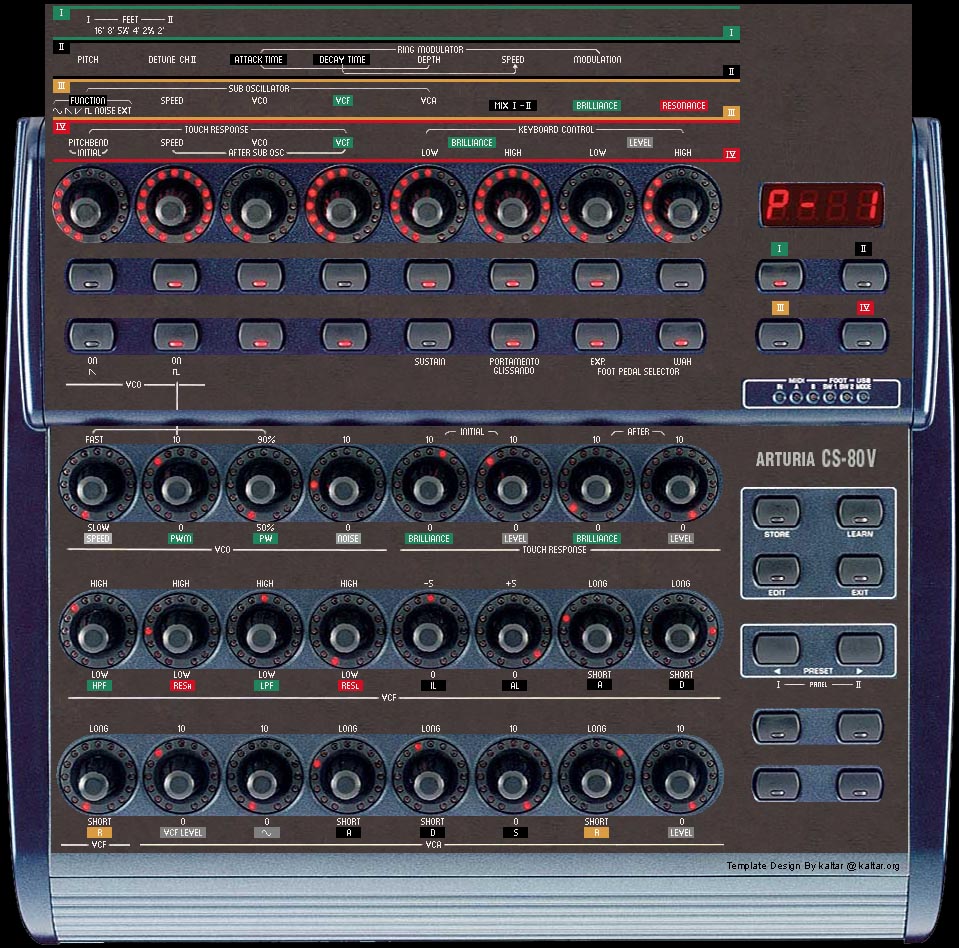Click the NOISE knob

coord(346,484)
